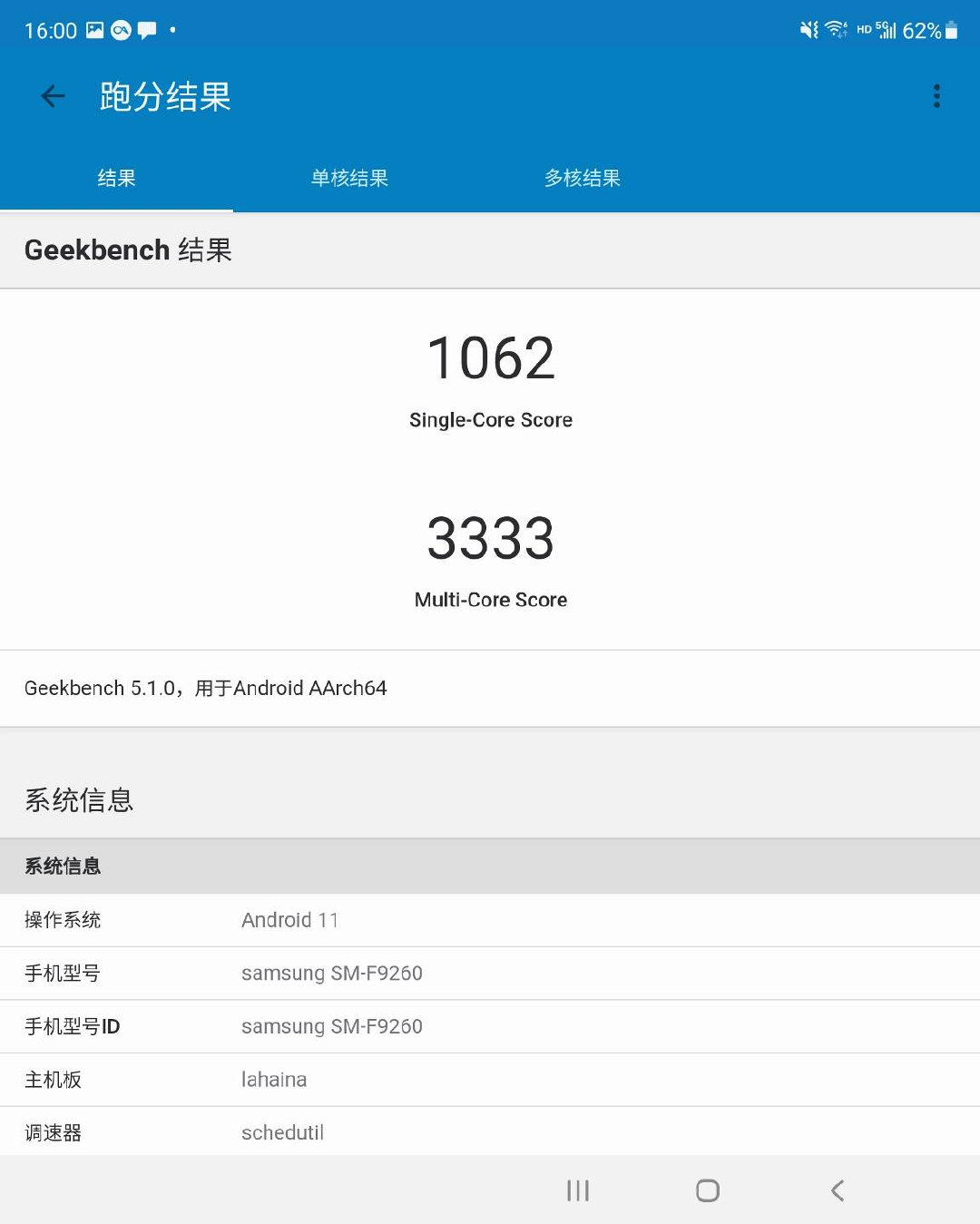The height and width of the screenshot is (1224, 980).
Task: Tap the Android recent apps button
Action: (x=578, y=1190)
